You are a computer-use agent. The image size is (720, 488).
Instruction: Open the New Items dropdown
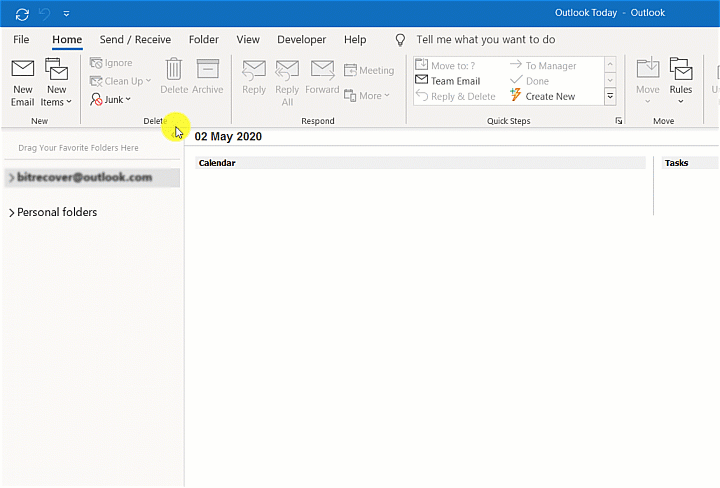click(x=56, y=82)
